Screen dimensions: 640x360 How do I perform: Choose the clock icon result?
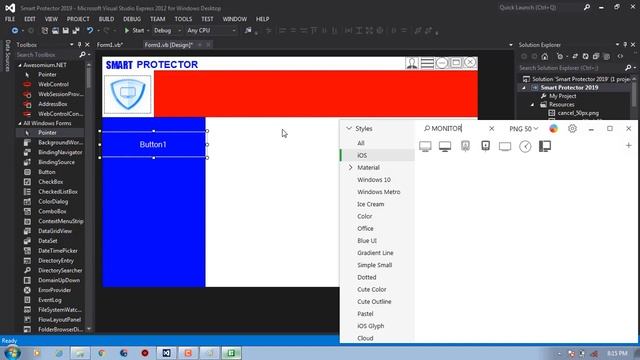[525, 146]
